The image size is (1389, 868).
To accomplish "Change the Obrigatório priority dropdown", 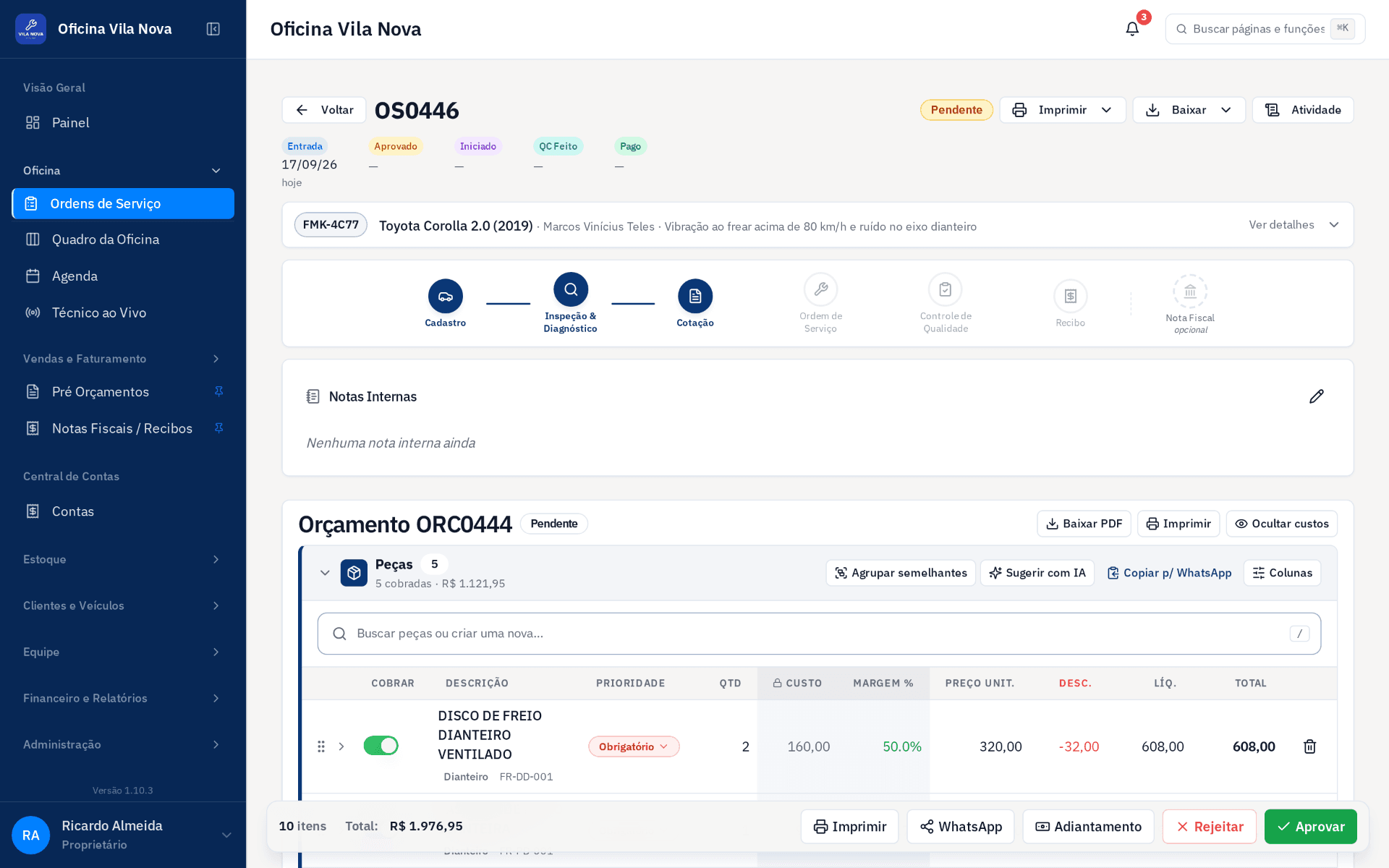I will 634,746.
